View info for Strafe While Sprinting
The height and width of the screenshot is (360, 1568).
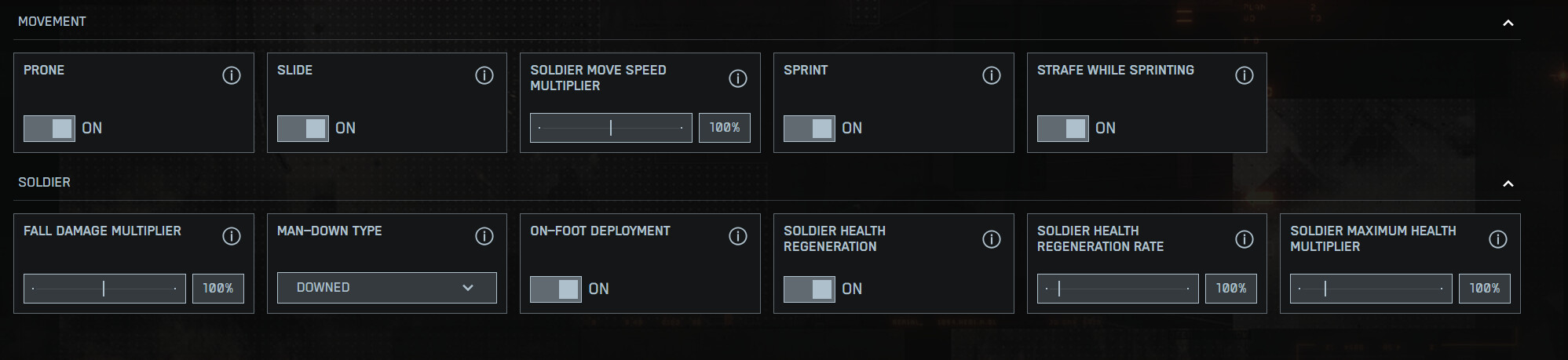(1245, 75)
